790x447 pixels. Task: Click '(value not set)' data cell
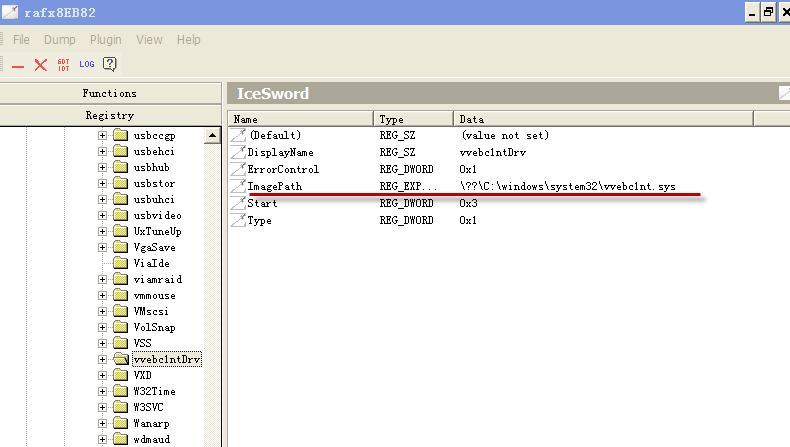505,135
